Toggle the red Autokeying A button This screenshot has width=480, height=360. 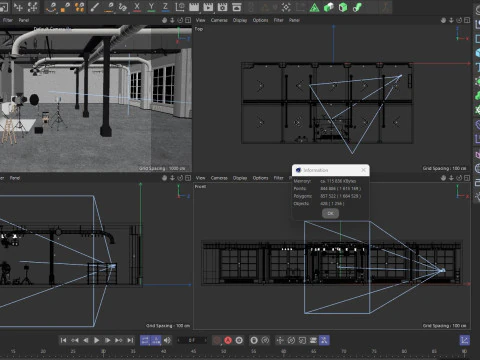228,340
